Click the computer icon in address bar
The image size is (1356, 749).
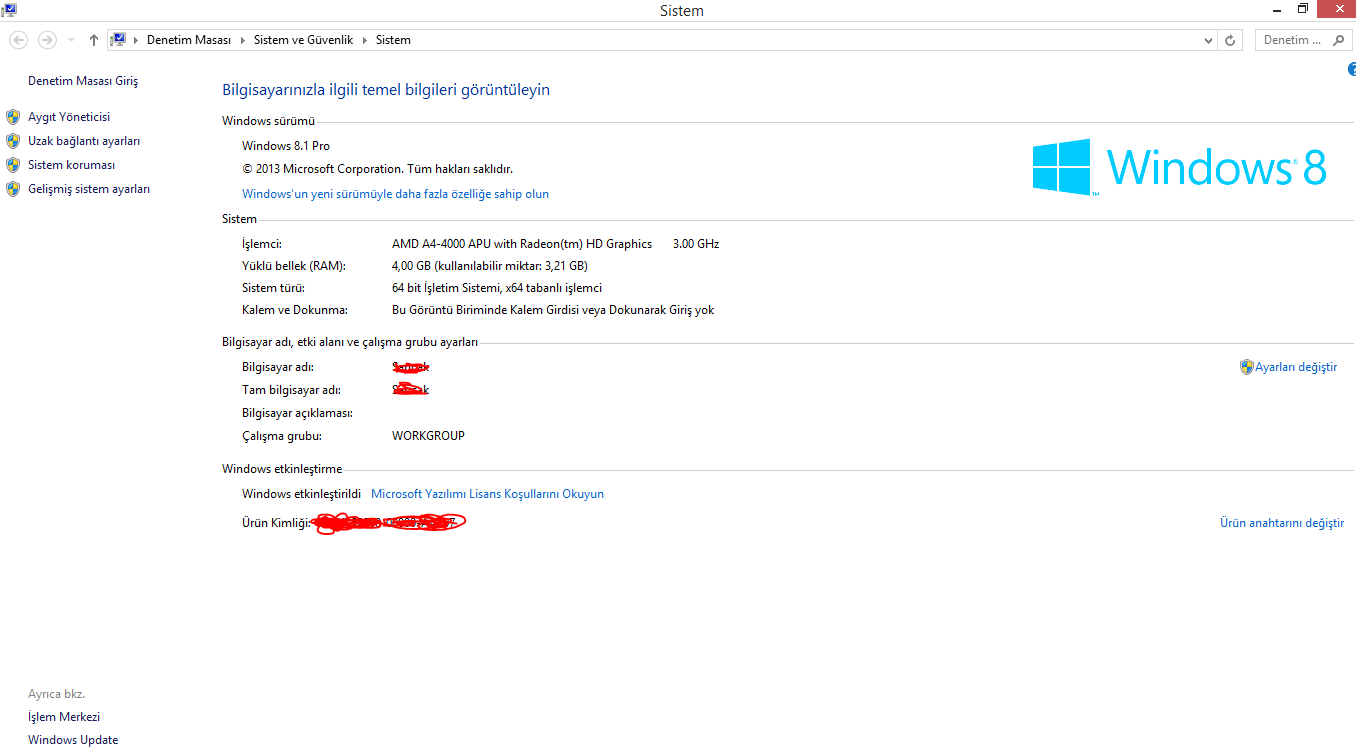[118, 40]
